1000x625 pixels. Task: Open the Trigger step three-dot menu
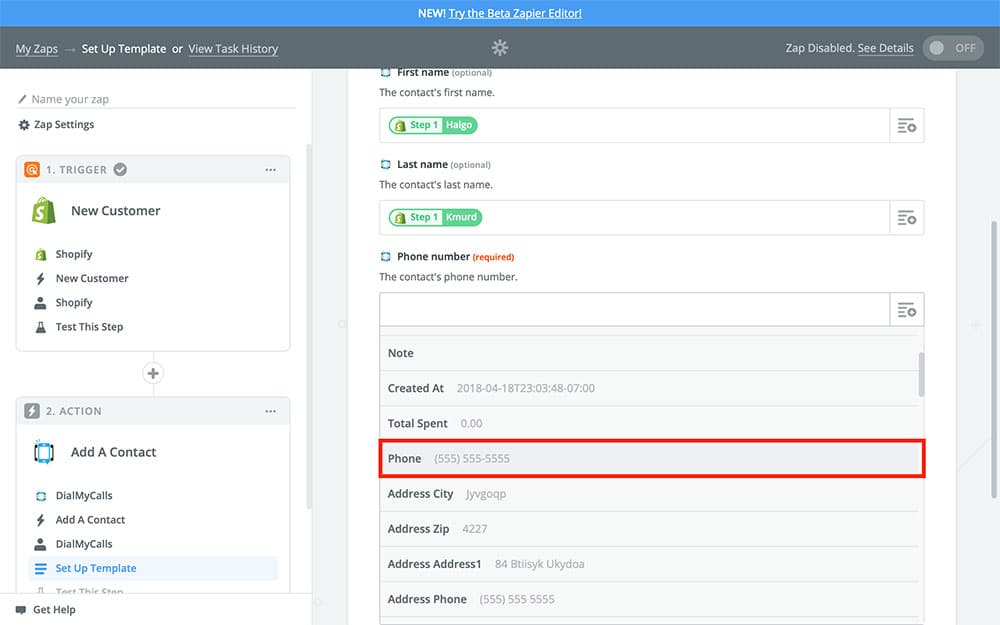point(270,170)
